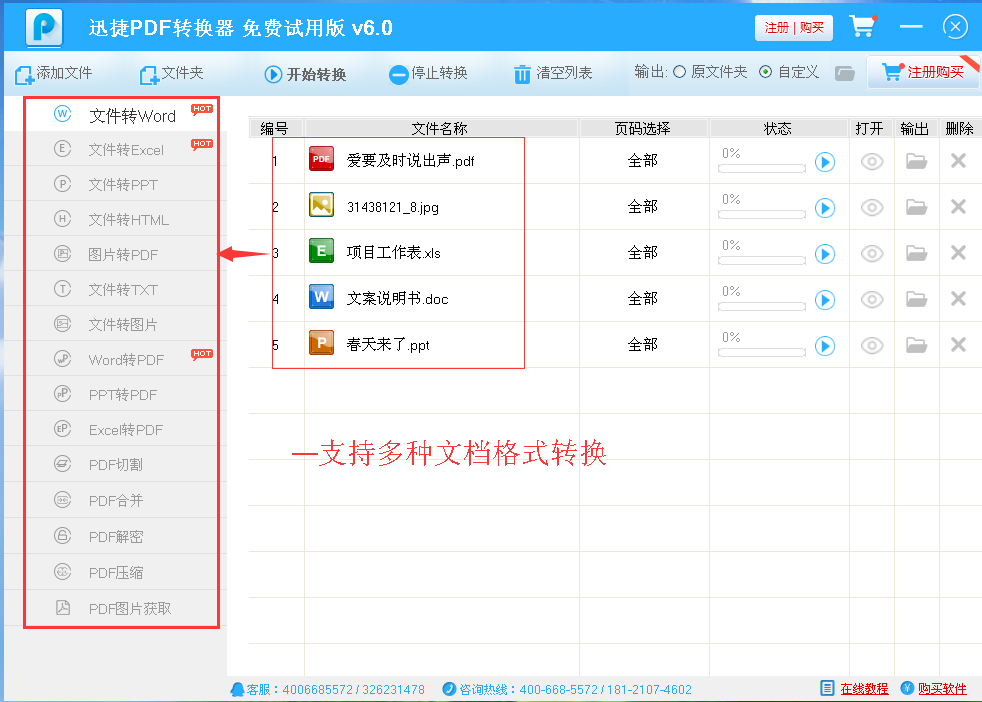Delete 春天来了.ppt from list
This screenshot has width=982, height=702.
958,344
